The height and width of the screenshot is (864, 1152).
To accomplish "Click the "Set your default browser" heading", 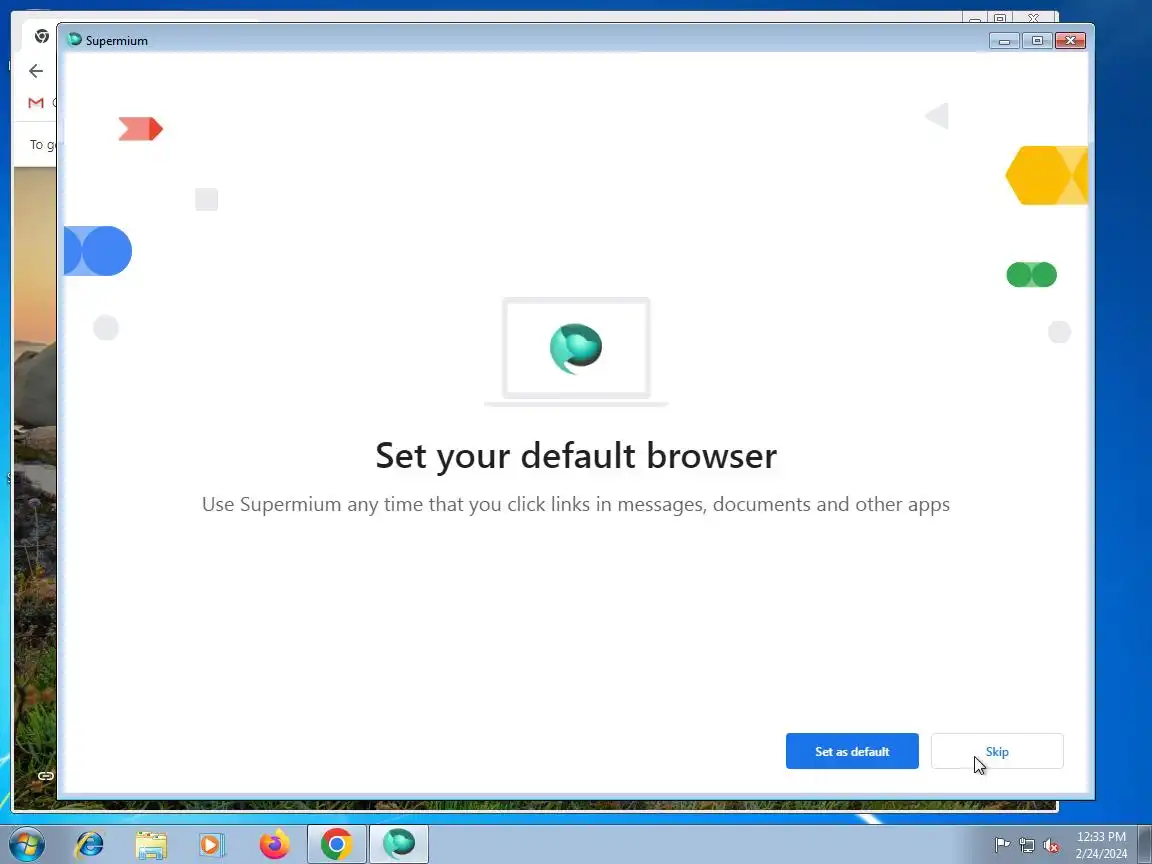I will point(576,456).
